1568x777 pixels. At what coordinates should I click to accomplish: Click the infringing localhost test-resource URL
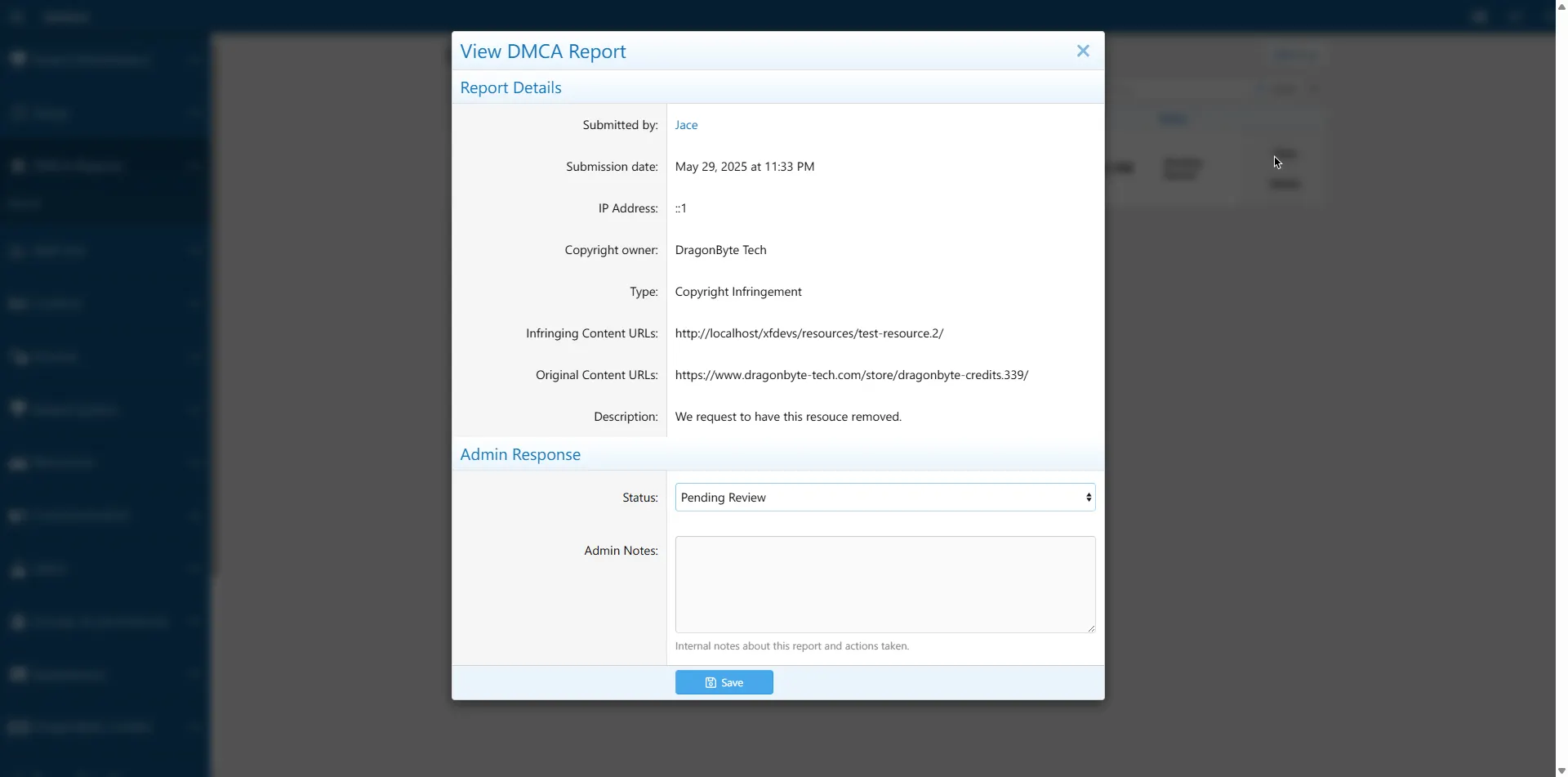(808, 333)
